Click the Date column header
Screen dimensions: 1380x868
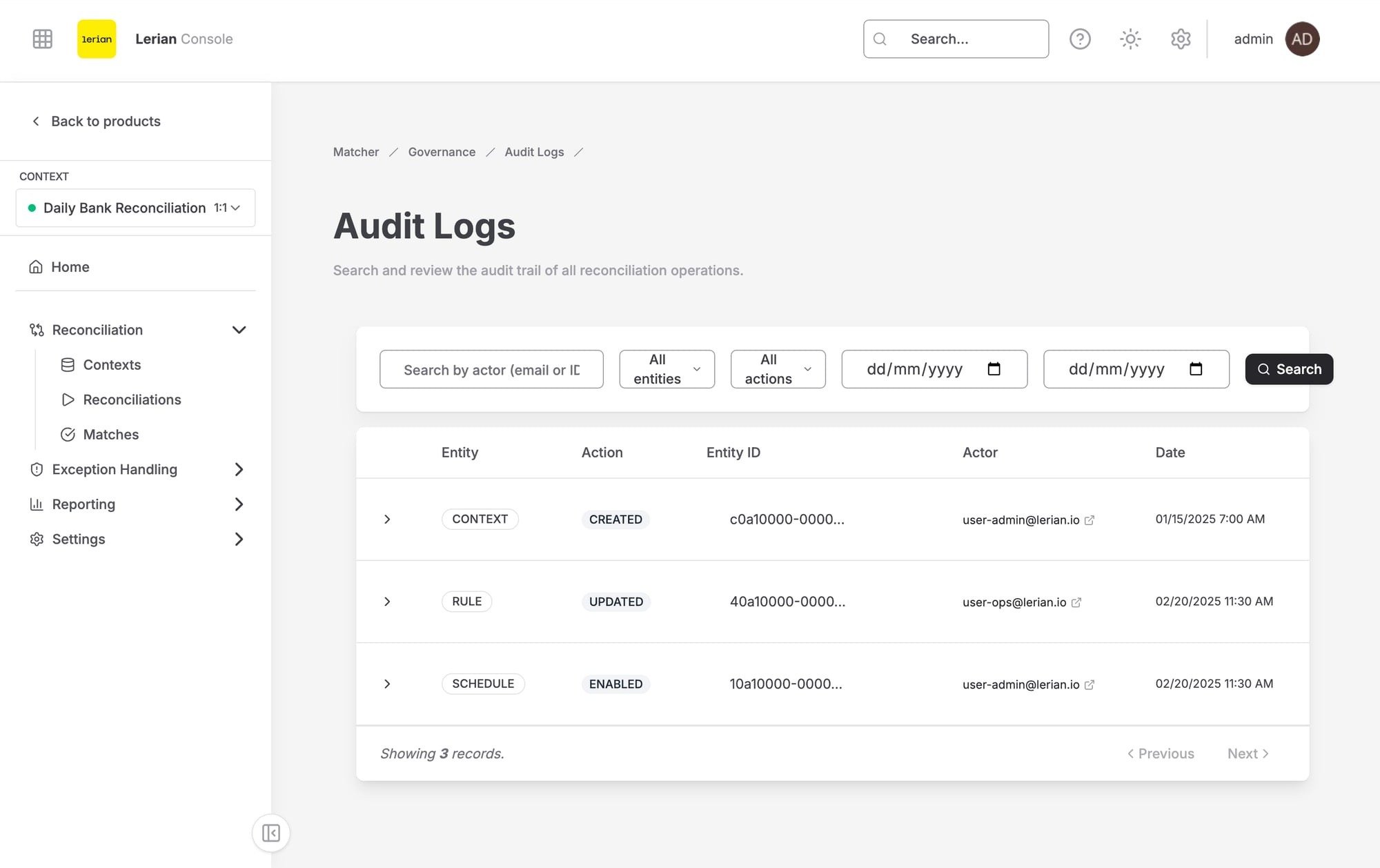tap(1170, 453)
